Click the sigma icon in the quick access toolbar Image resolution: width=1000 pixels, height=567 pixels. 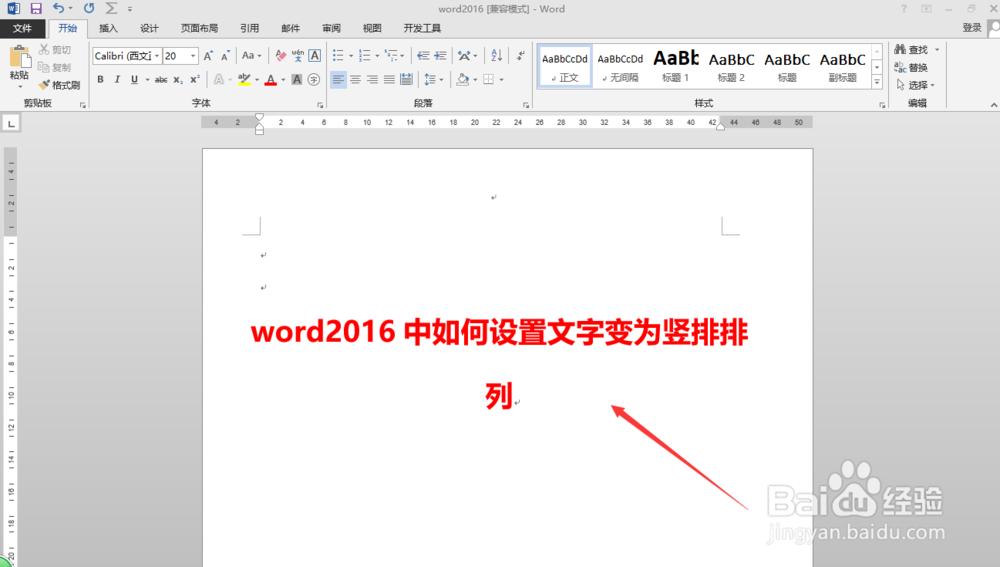point(111,8)
